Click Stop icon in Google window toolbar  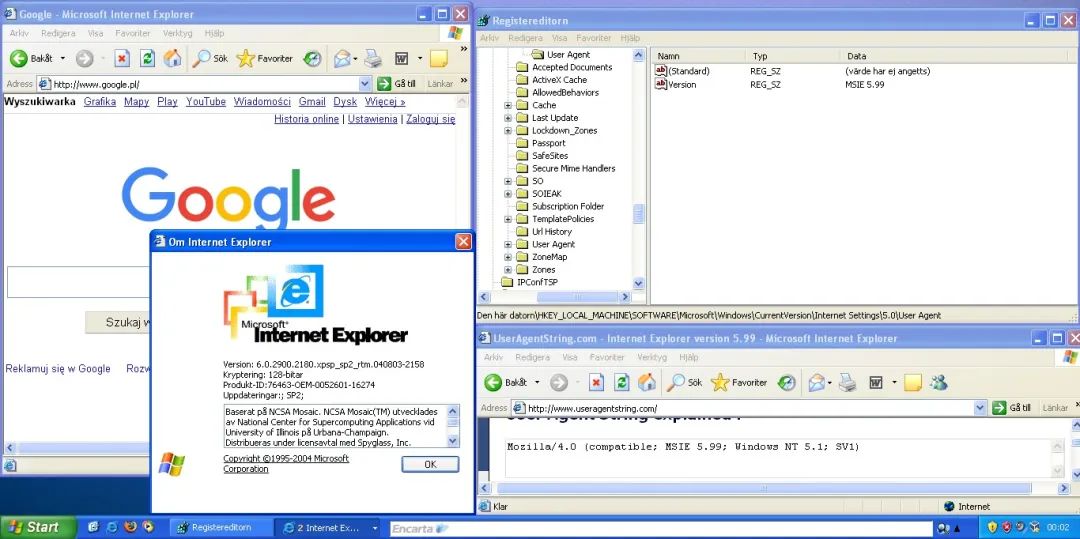[122, 59]
